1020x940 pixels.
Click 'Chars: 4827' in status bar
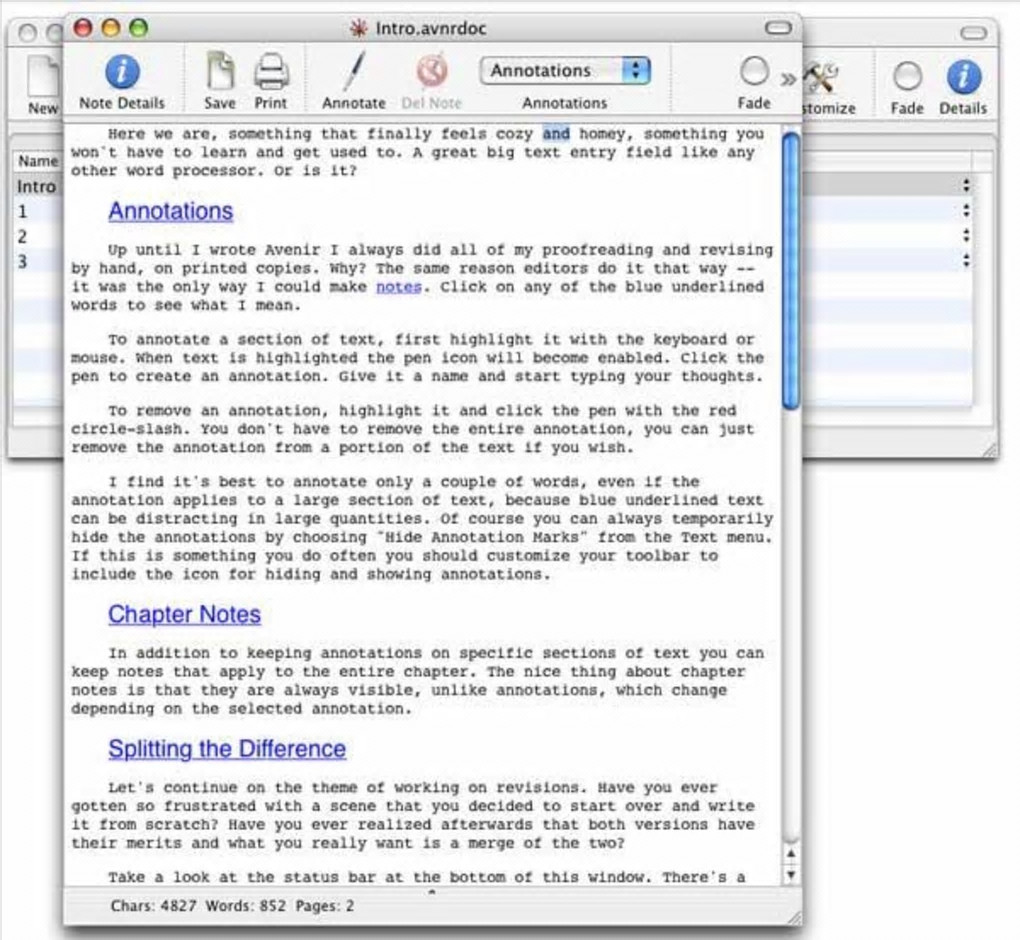pyautogui.click(x=154, y=906)
